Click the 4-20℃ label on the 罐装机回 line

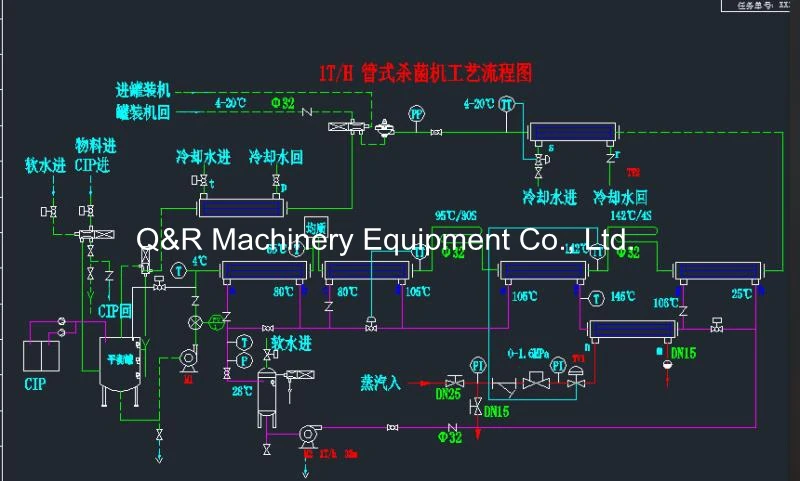230,103
